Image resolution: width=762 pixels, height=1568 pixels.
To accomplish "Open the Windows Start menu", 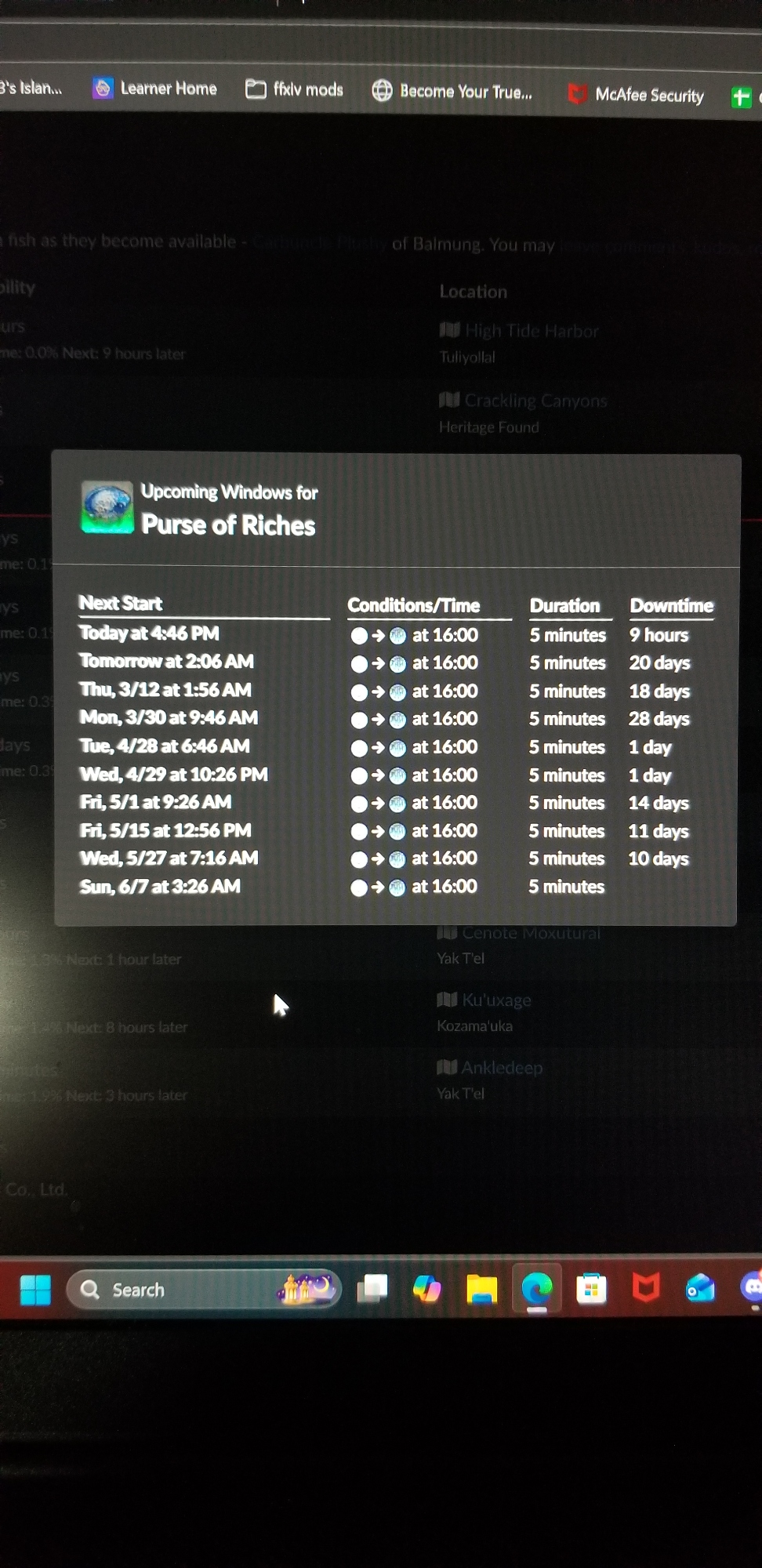I will 35,1290.
